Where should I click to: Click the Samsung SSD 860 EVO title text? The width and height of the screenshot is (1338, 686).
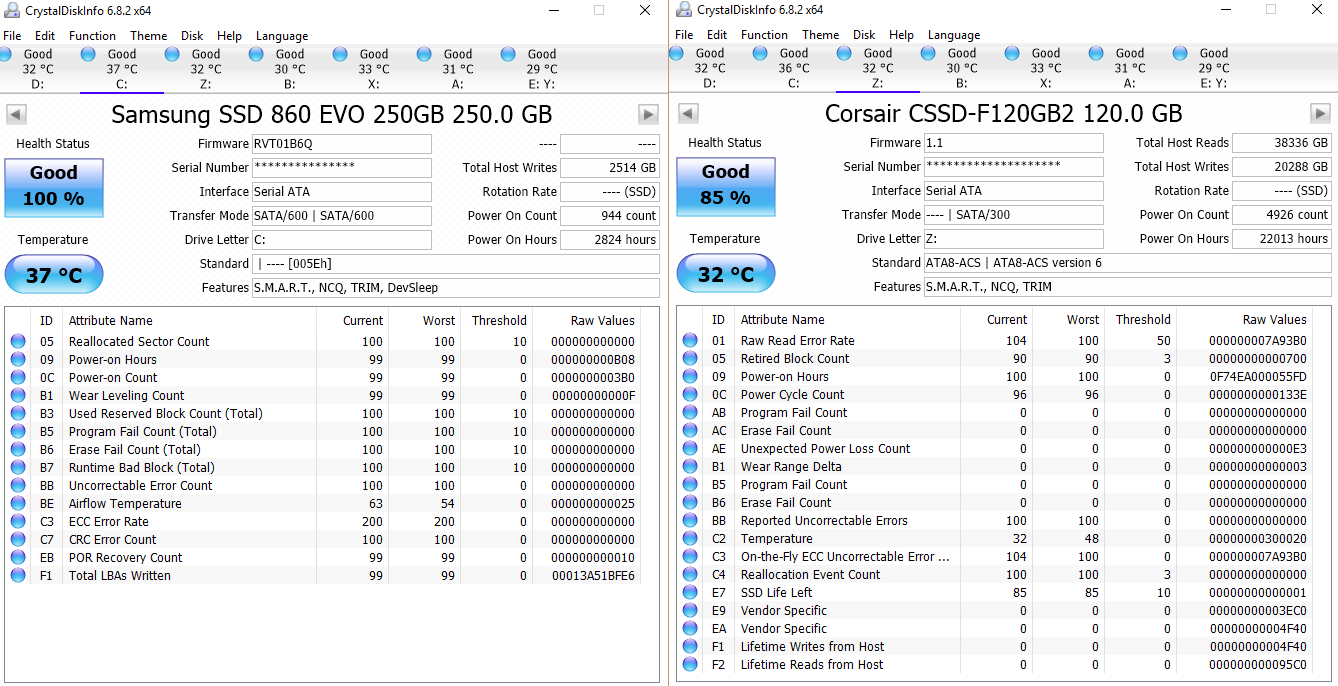tap(331, 114)
